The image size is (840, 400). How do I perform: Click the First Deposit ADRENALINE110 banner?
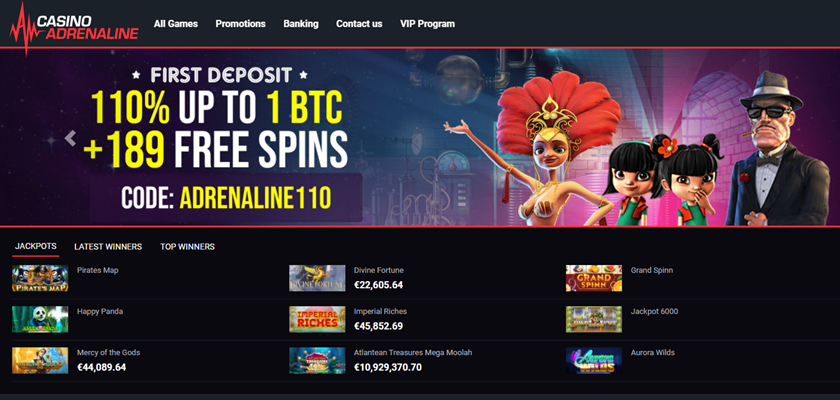pos(420,137)
